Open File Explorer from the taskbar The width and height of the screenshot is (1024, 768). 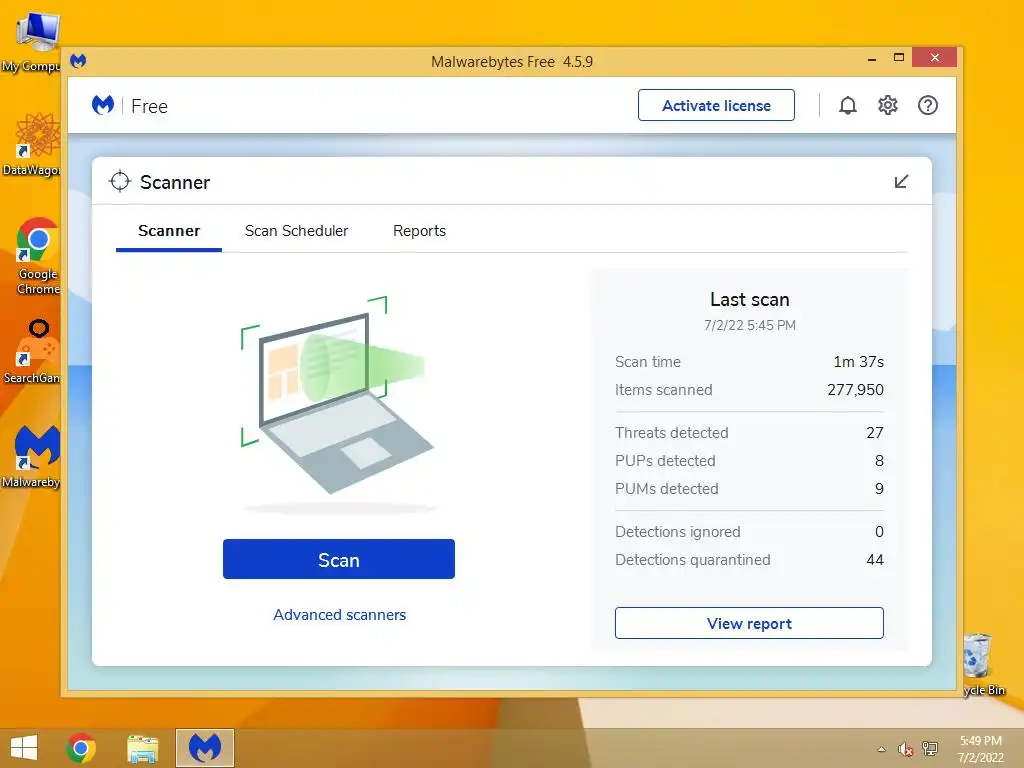142,748
